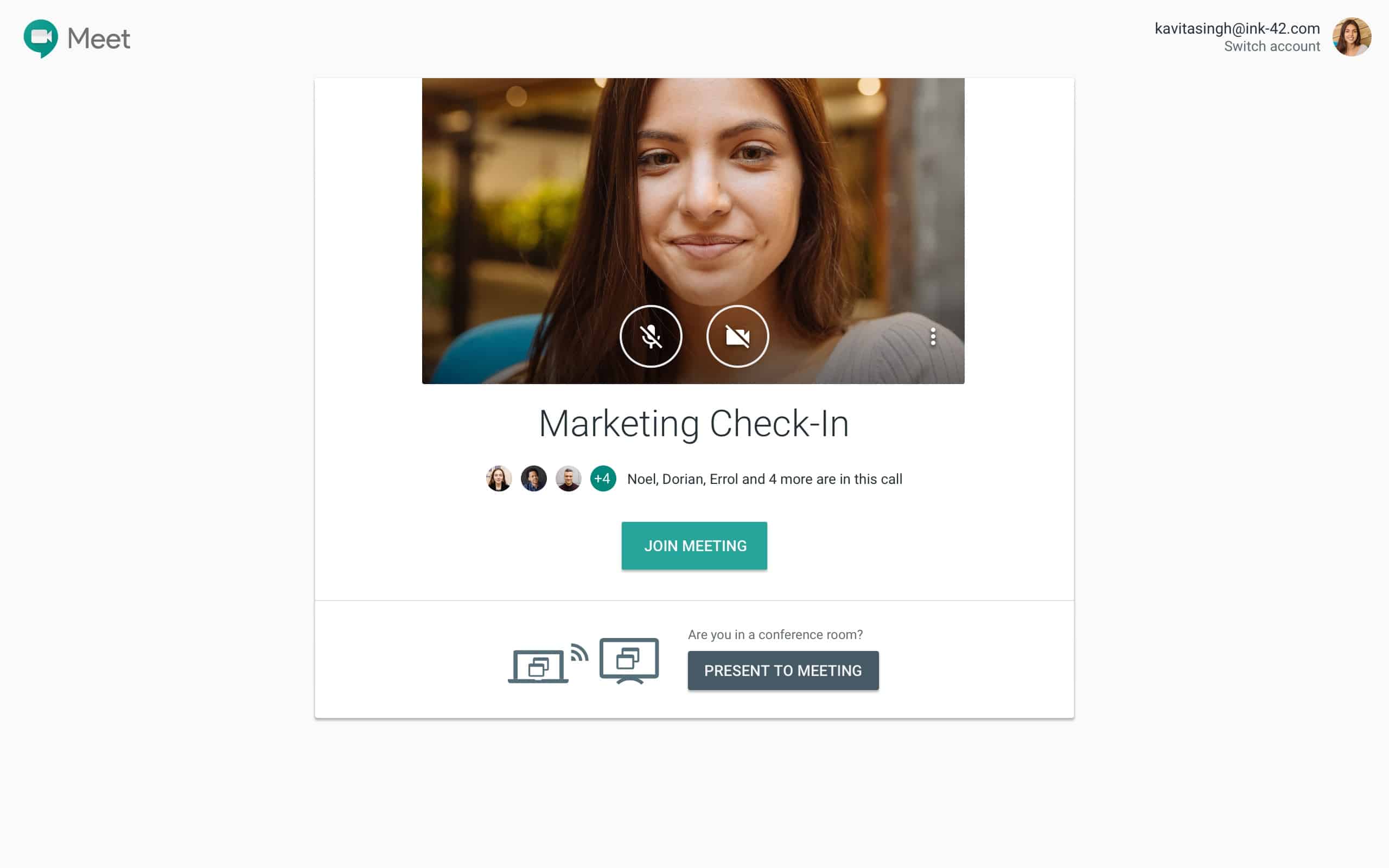
Task: Open the three-dot more options menu
Action: coord(933,336)
